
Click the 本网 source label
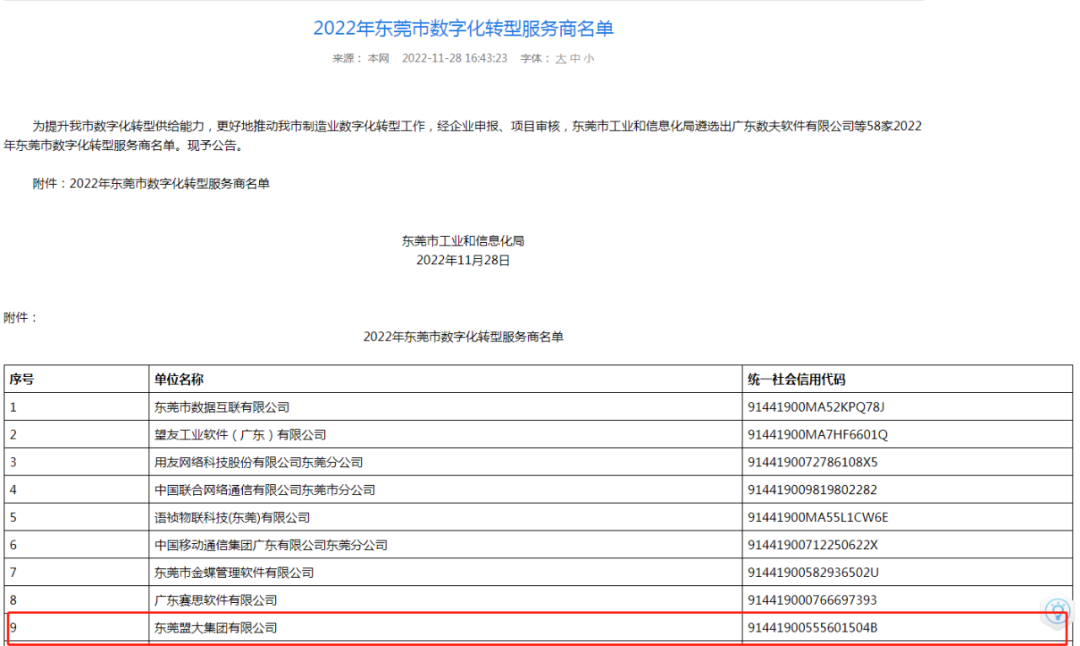tap(378, 59)
